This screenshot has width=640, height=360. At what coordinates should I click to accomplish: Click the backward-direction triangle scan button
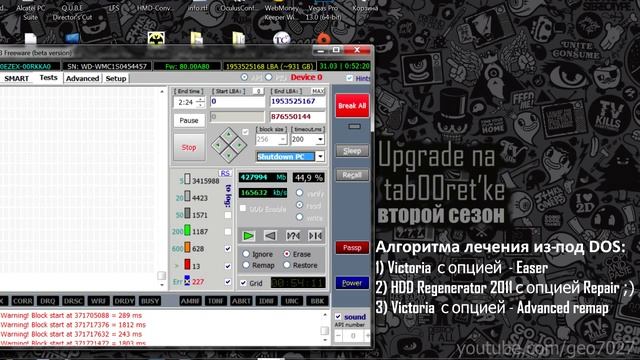pos(270,236)
